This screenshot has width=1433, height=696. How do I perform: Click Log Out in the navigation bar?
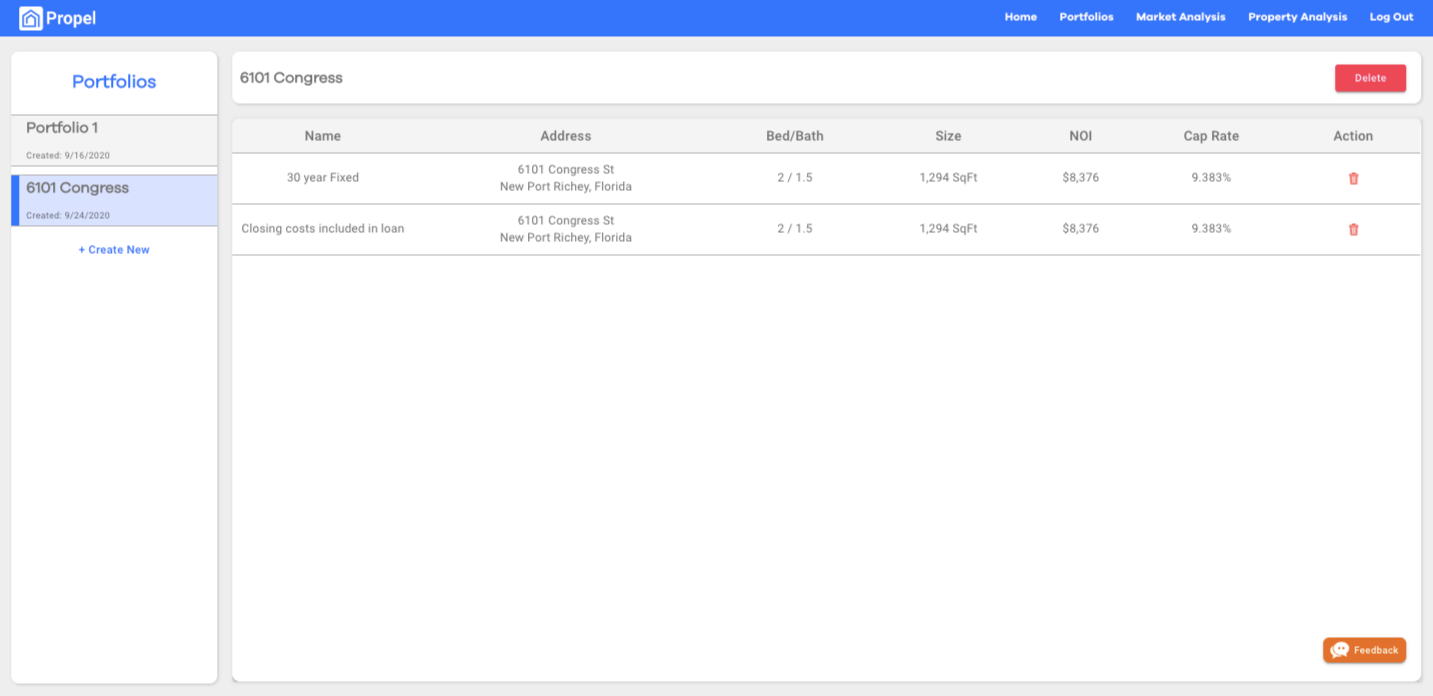(x=1392, y=17)
